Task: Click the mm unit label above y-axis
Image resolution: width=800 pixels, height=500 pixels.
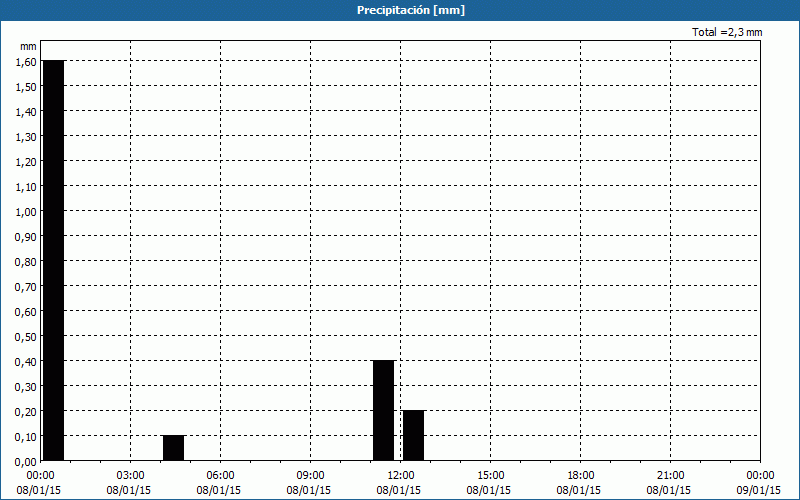Action: coord(28,46)
